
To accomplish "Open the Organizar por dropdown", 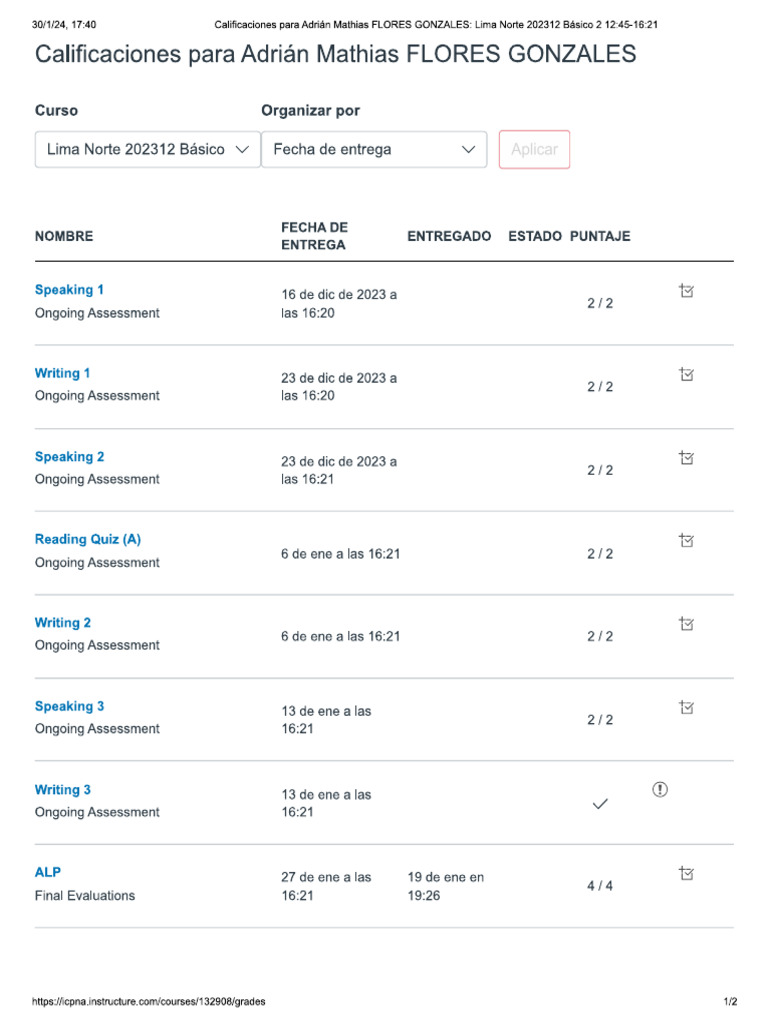I will pos(374,149).
